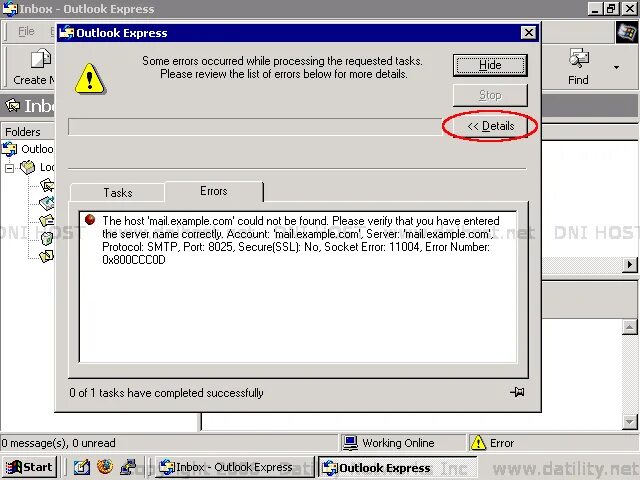Click the Error warning icon in the status bar
This screenshot has height=480, width=640.
[x=478, y=443]
